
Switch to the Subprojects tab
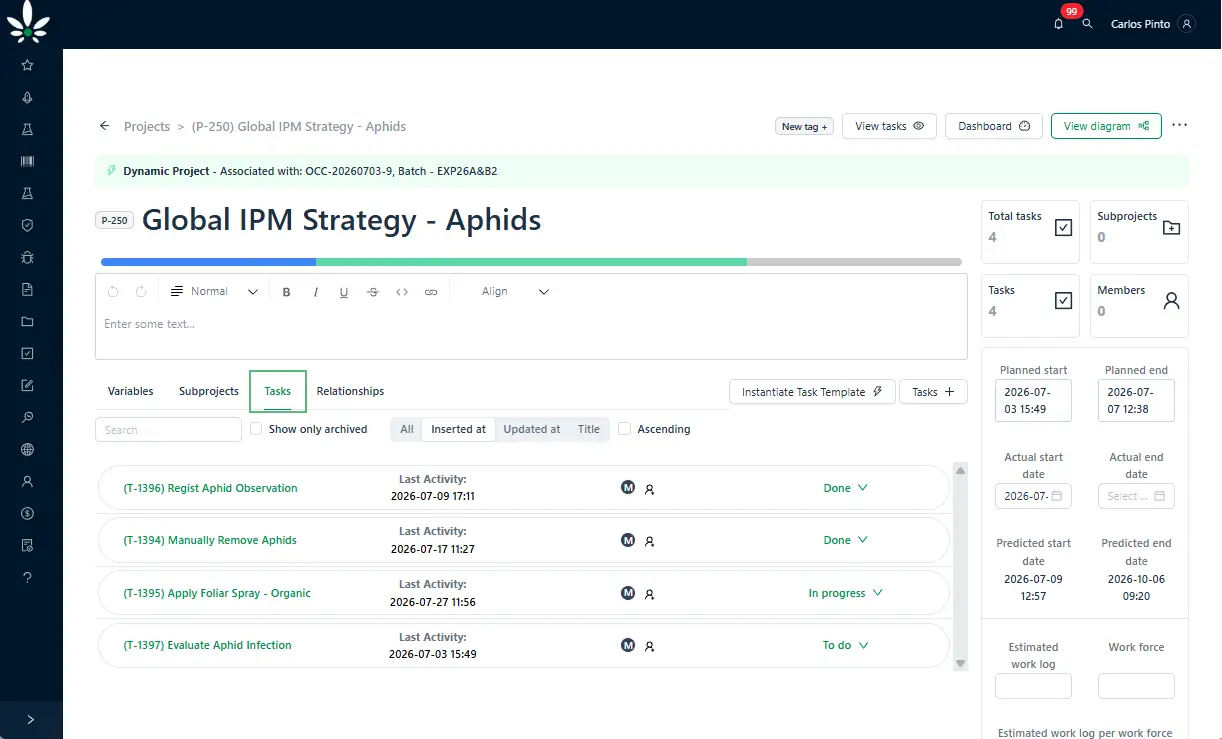pos(209,391)
